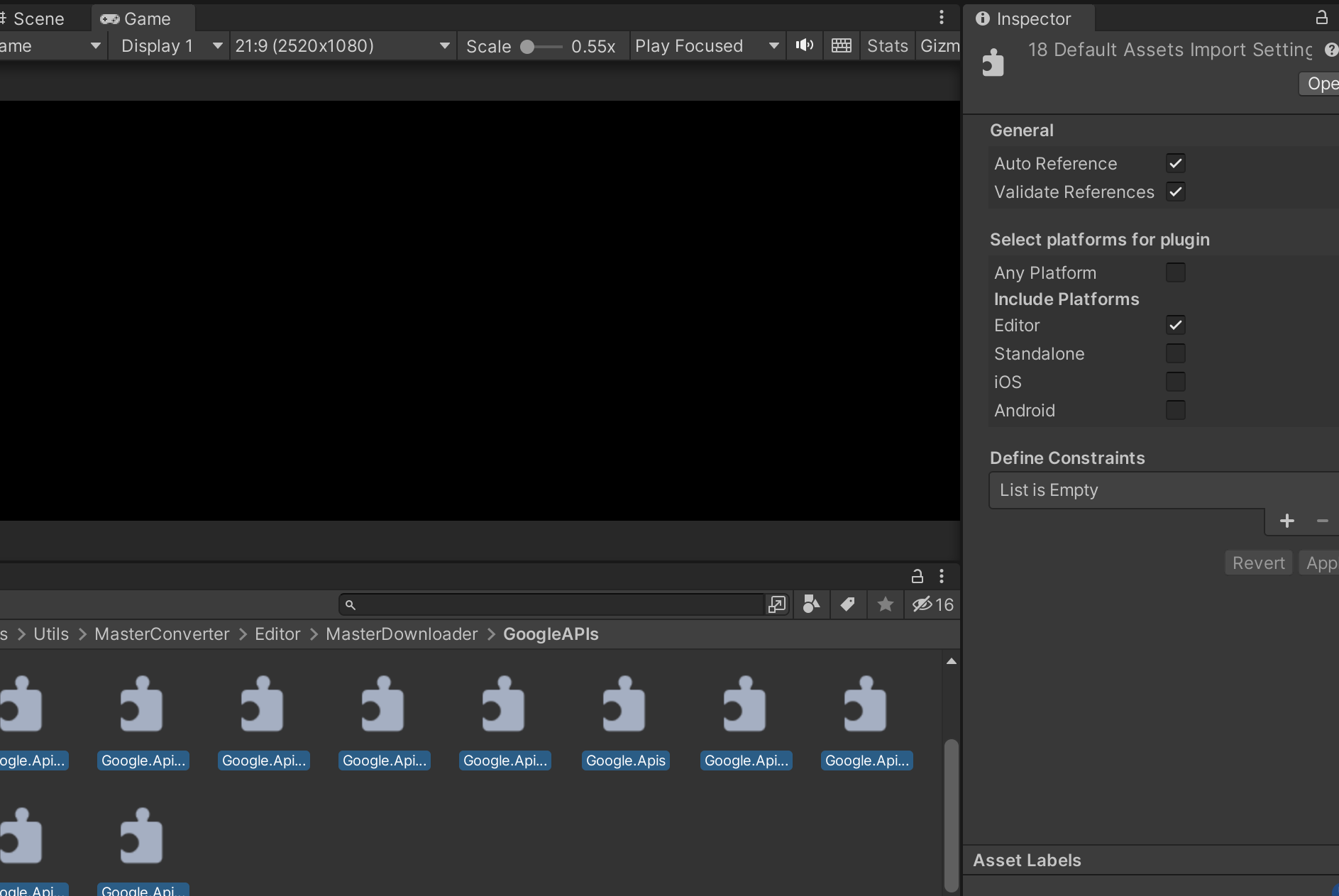Viewport: 1339px width, 896px height.
Task: Click the Revert button
Action: (1259, 563)
